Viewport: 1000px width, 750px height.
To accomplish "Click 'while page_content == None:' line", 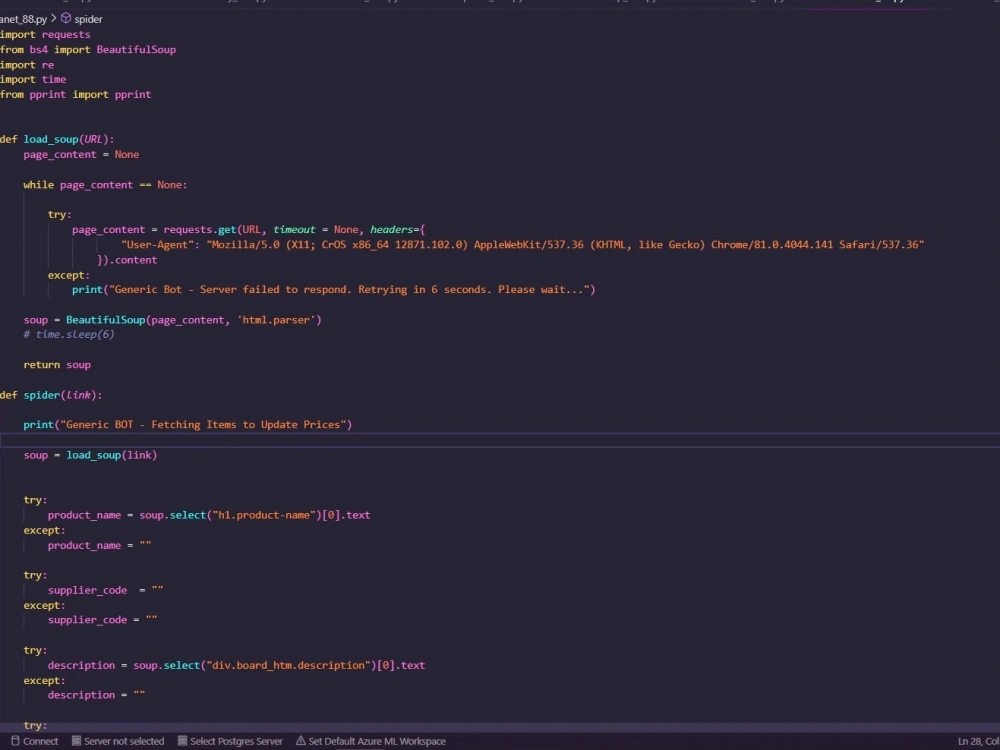I will pyautogui.click(x=105, y=185).
